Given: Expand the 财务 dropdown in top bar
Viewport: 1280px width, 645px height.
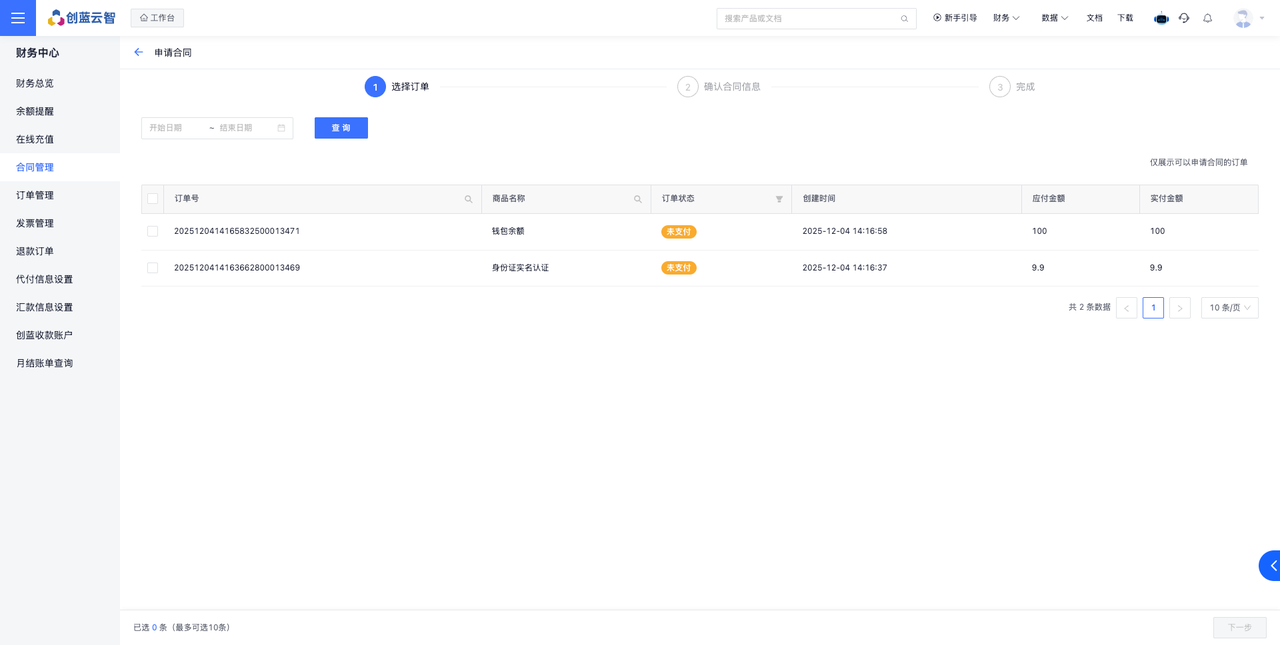Looking at the screenshot, I should (1006, 18).
